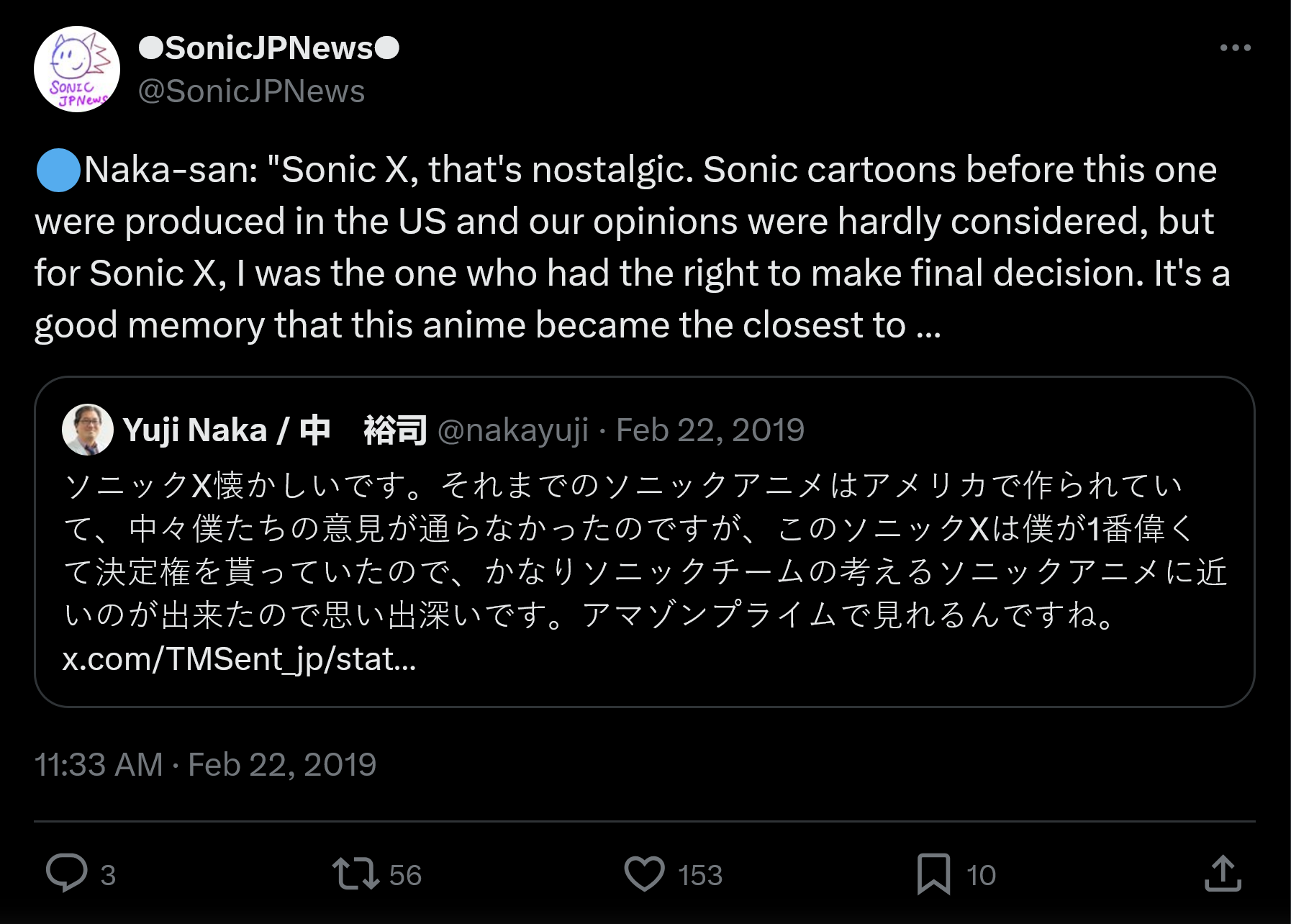Click the quoted tweet's Feb 22, 2019 date

710,430
